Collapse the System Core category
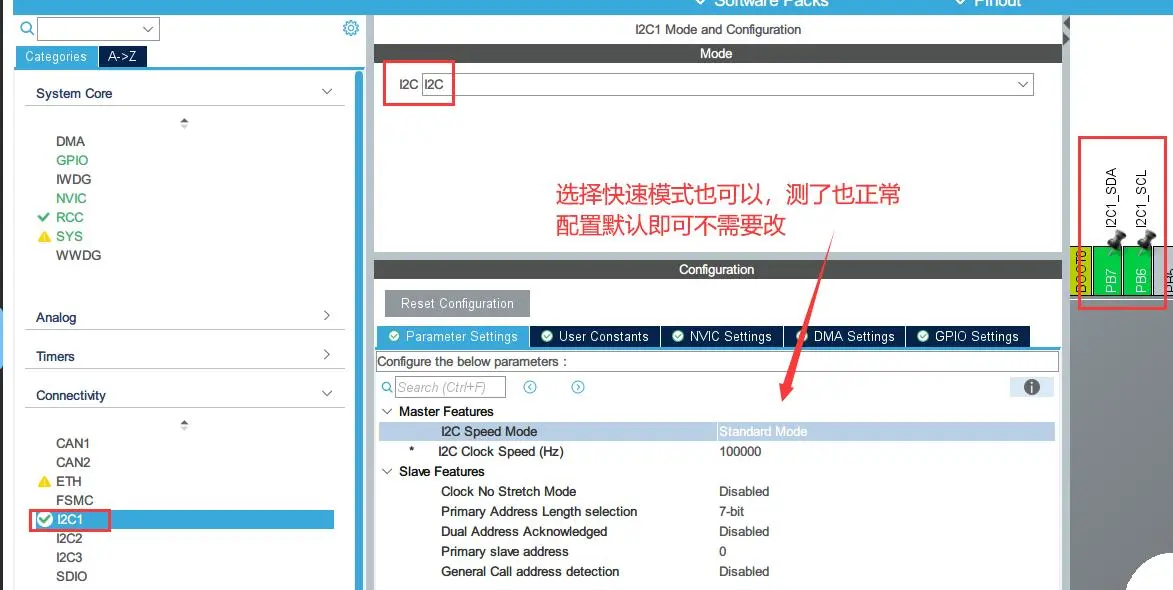 click(327, 92)
